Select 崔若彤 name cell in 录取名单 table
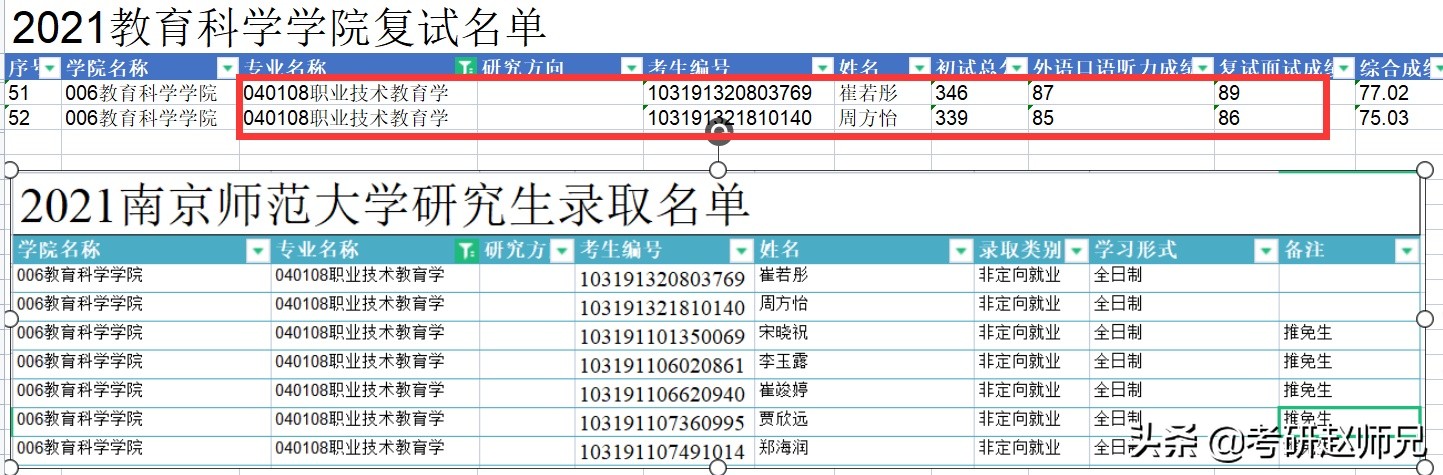Viewport: 1443px width, 475px height. 865,275
